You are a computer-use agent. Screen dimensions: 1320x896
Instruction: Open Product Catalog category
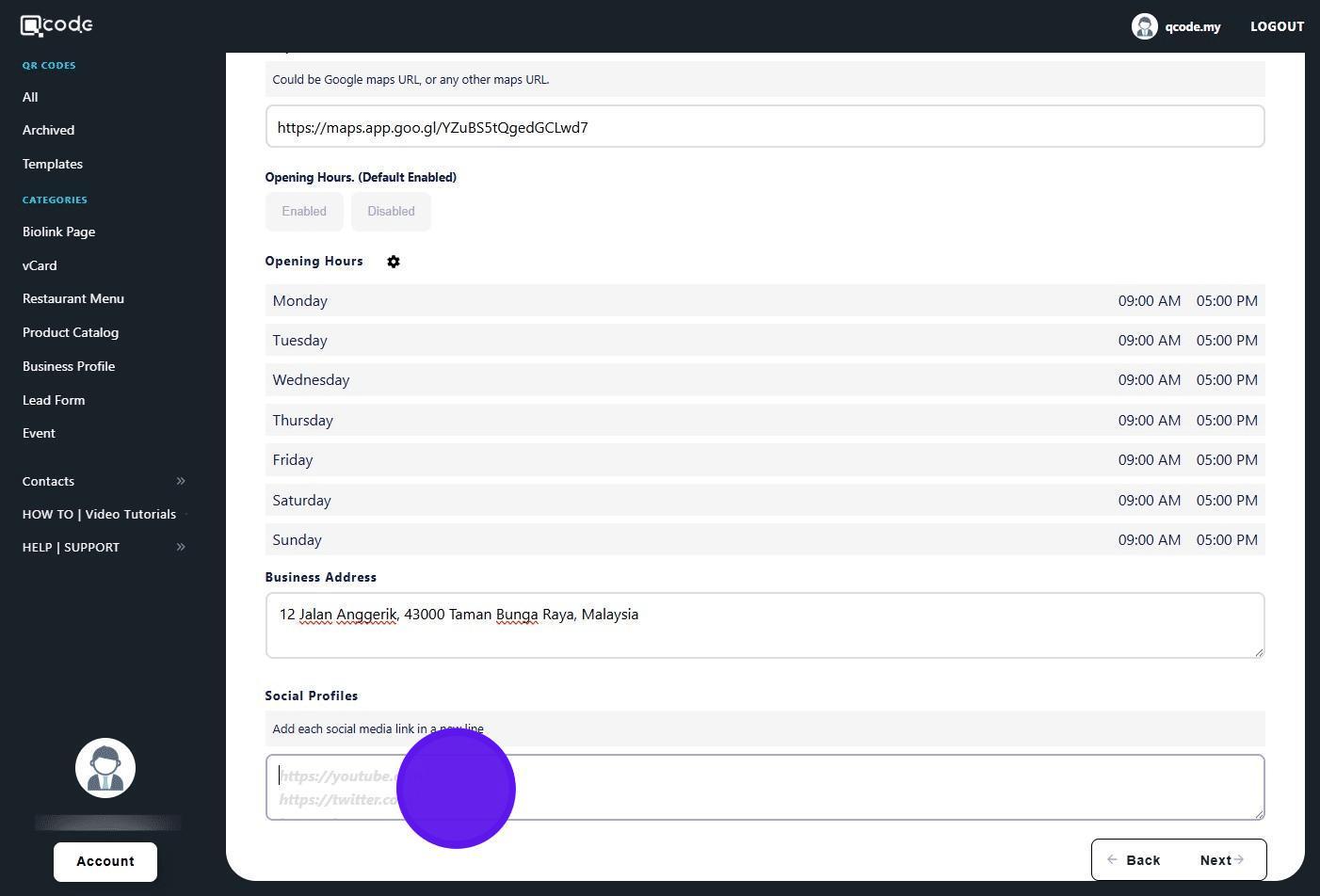71,332
